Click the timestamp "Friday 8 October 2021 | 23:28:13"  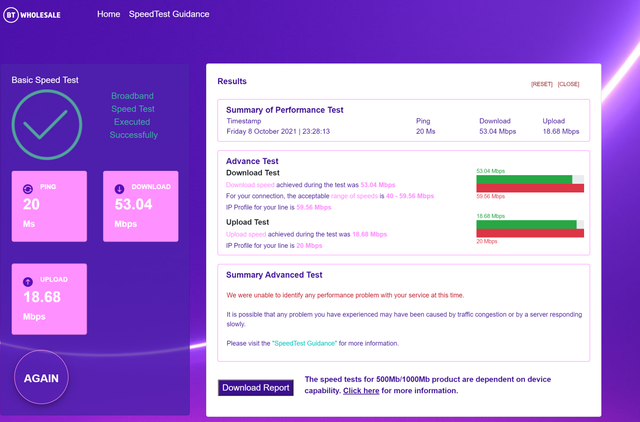[x=278, y=131]
